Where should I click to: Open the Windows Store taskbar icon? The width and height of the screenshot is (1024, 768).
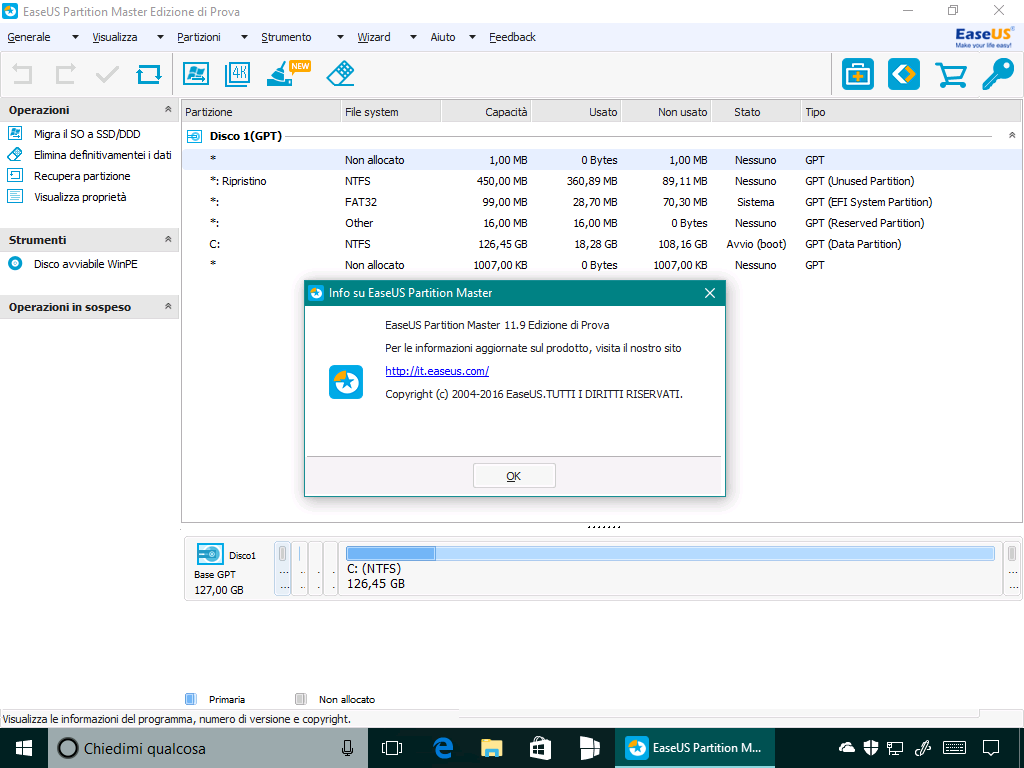(x=540, y=748)
